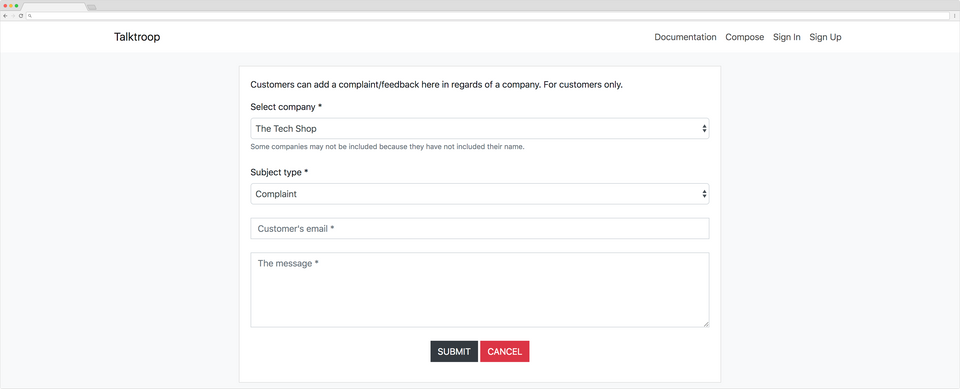Click the Talktroop brand link
This screenshot has height=389, width=960.
[137, 37]
